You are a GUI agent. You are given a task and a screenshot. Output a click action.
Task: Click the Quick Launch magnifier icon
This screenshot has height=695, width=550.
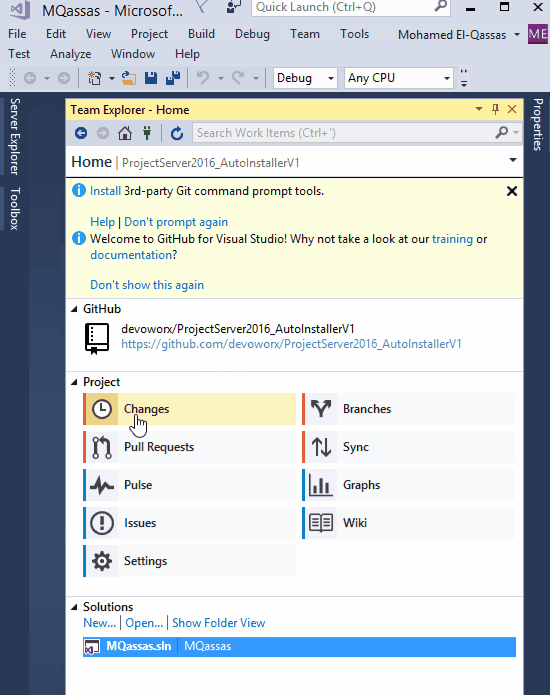coord(440,6)
